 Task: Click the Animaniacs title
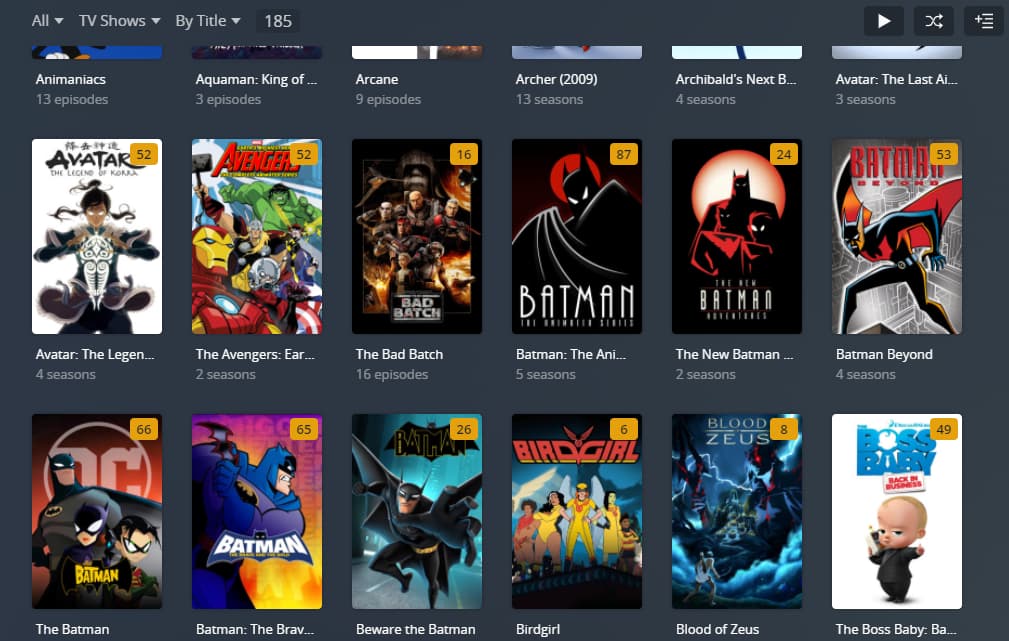[x=71, y=79]
